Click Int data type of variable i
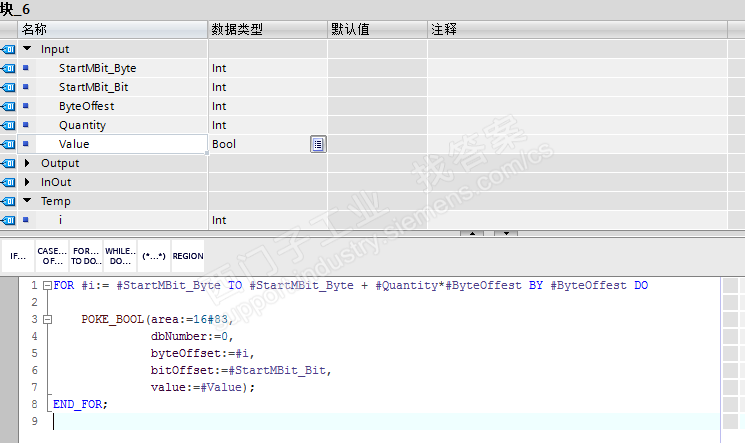 click(x=219, y=220)
